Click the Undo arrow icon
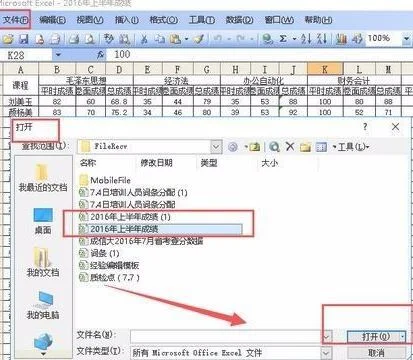This screenshot has height=360, width=413. 218,39
